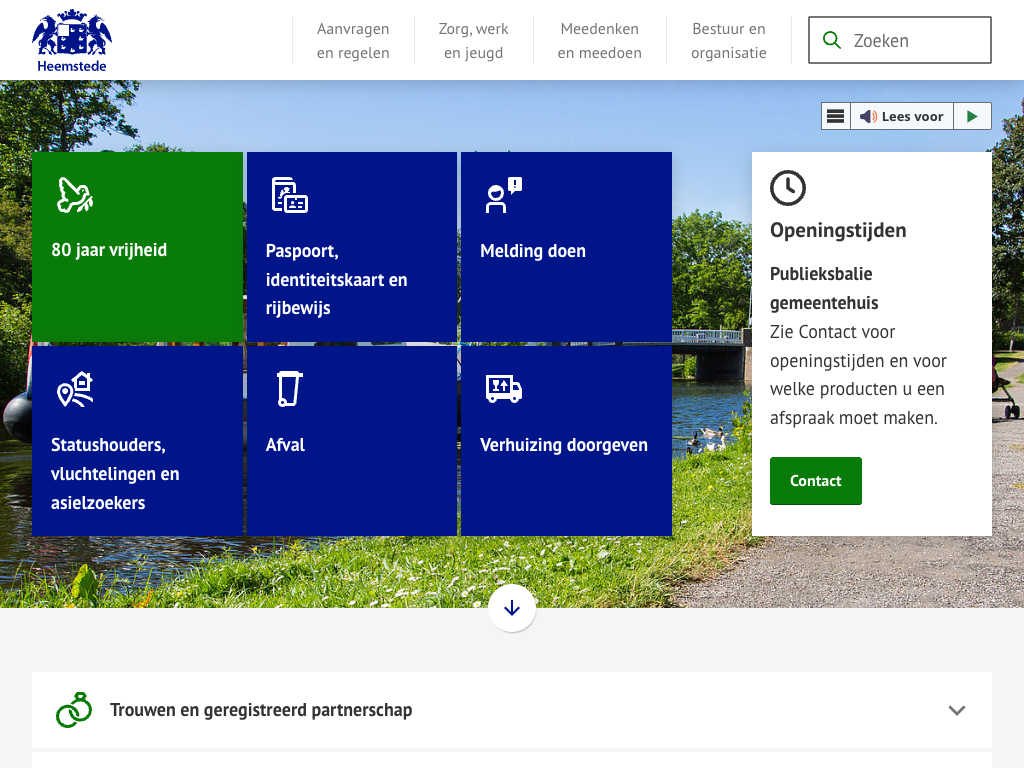Open the Meedenken en meedoen menu
The width and height of the screenshot is (1024, 768).
click(x=599, y=41)
